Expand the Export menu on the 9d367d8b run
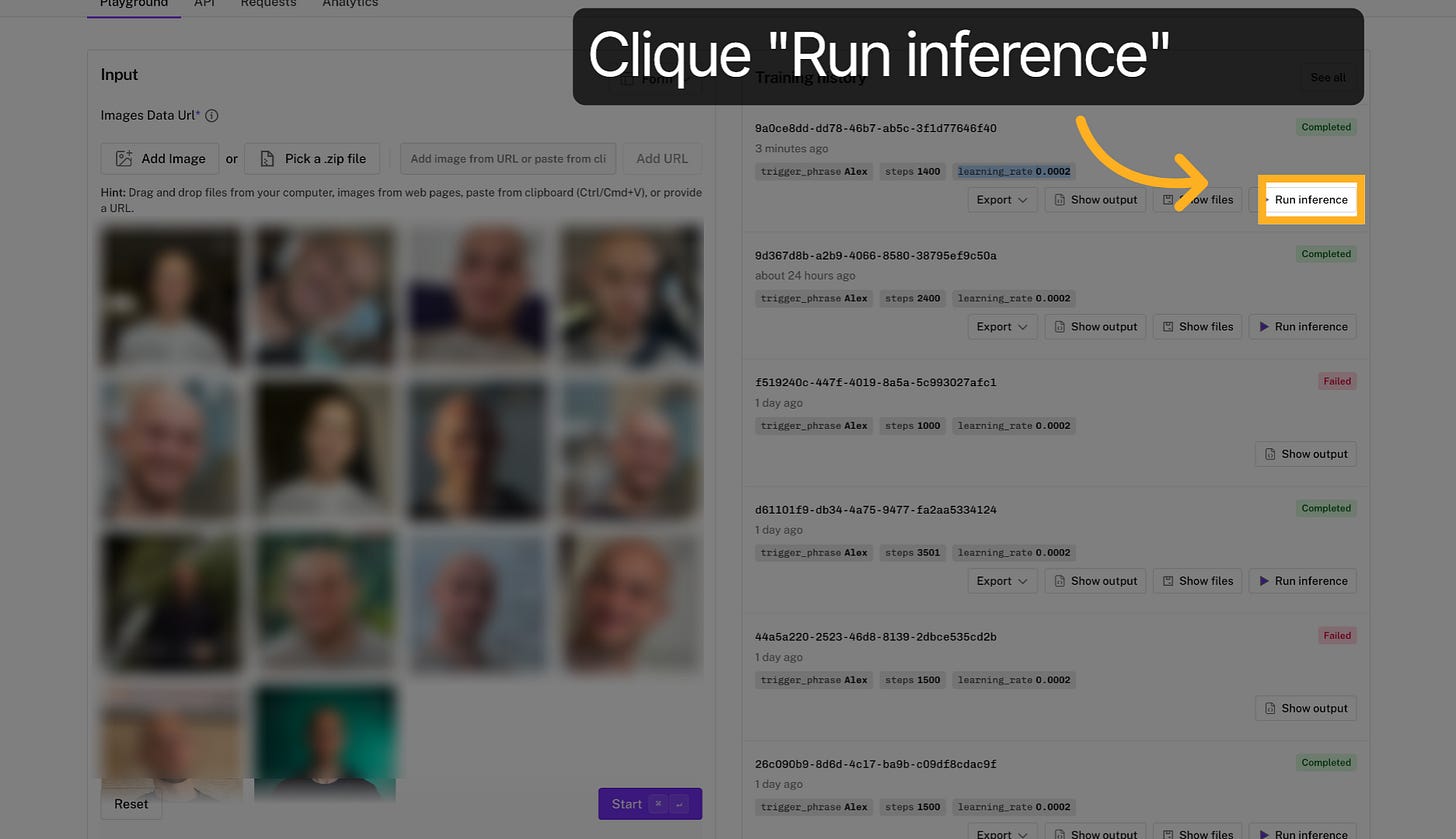 click(1002, 326)
